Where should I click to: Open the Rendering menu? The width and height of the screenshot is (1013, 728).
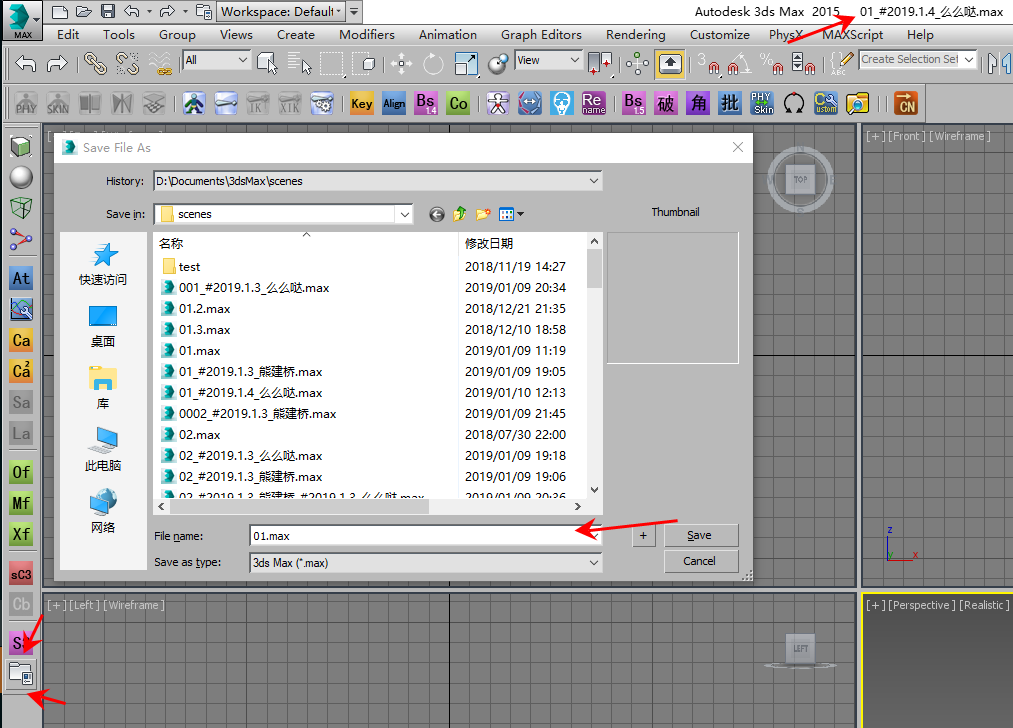(x=636, y=35)
